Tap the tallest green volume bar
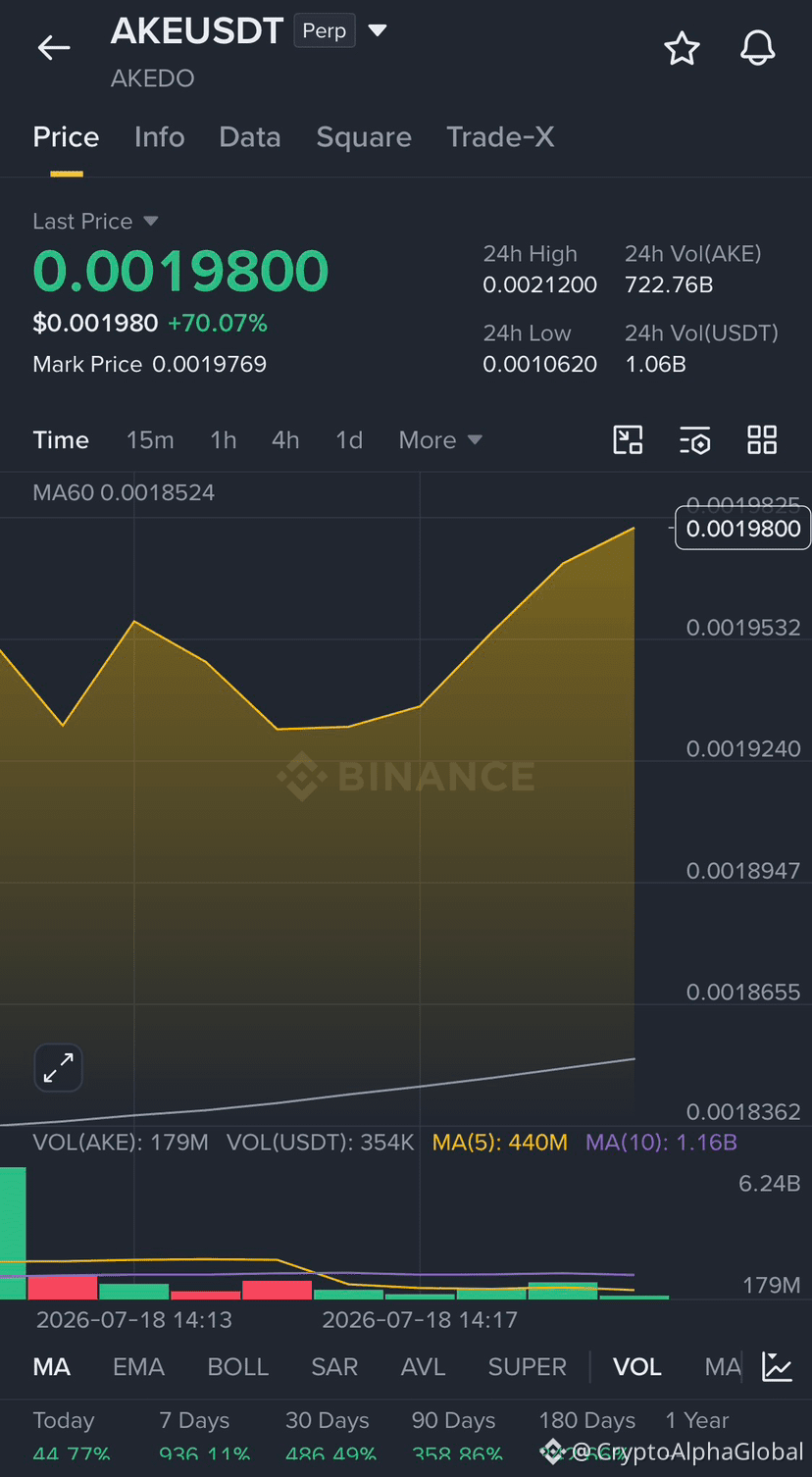 point(13,1234)
